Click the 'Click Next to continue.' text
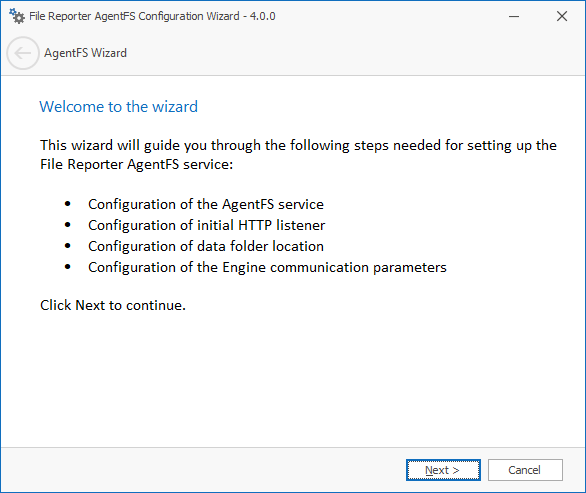 point(113,305)
